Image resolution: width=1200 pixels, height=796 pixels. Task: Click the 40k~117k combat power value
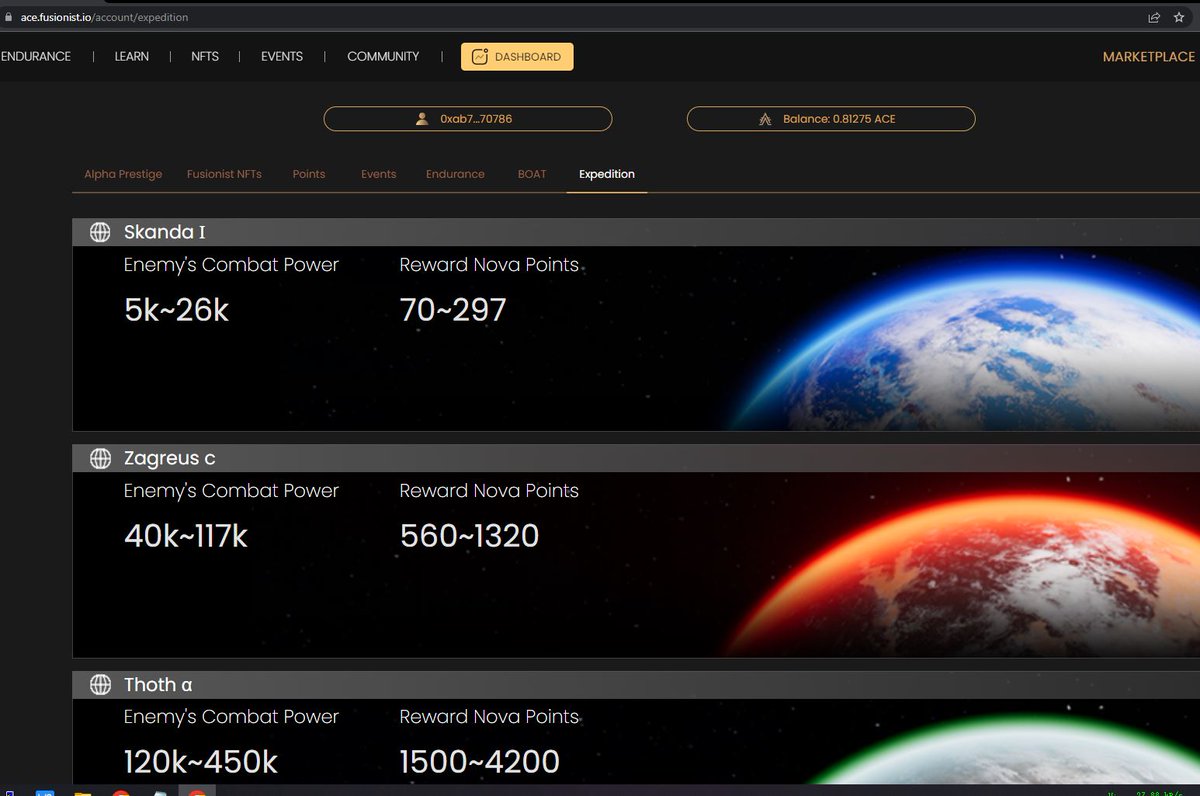(x=185, y=536)
